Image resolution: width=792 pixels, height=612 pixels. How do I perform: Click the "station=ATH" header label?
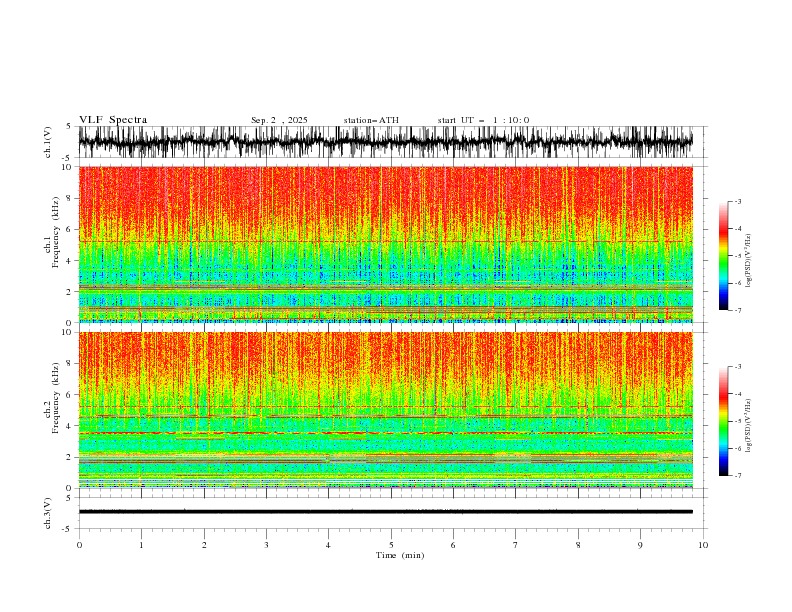click(x=371, y=120)
